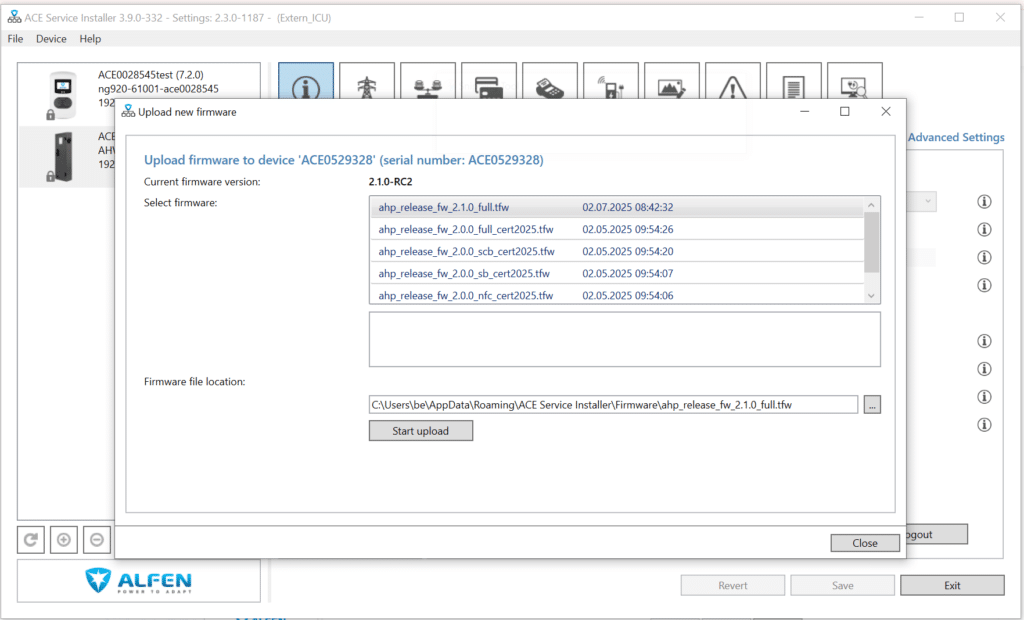This screenshot has width=1024, height=620.
Task: Click the info icon beside the hidden dropdown
Action: [984, 202]
